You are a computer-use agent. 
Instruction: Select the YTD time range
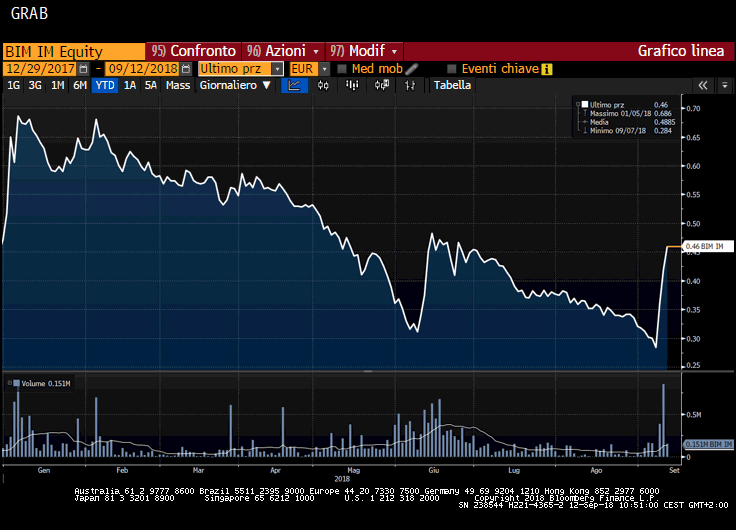click(105, 85)
